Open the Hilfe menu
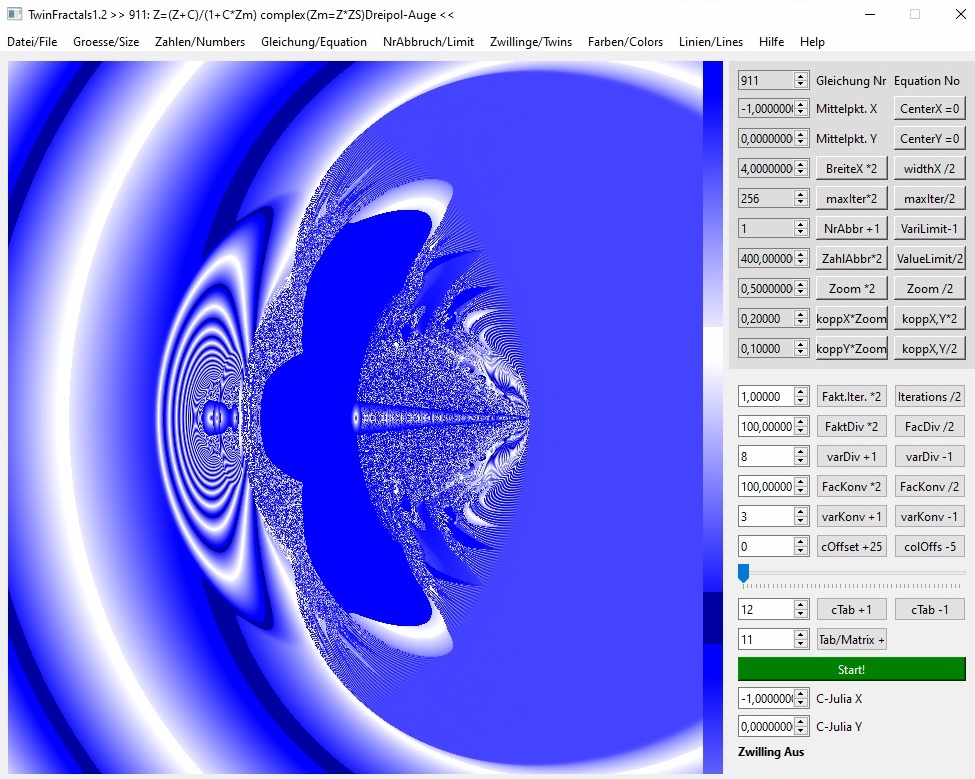Image resolution: width=975 pixels, height=779 pixels. coord(771,42)
